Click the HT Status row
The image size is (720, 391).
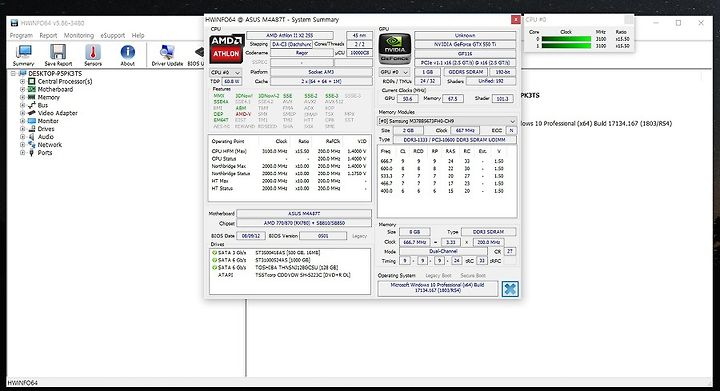pyautogui.click(x=289, y=188)
